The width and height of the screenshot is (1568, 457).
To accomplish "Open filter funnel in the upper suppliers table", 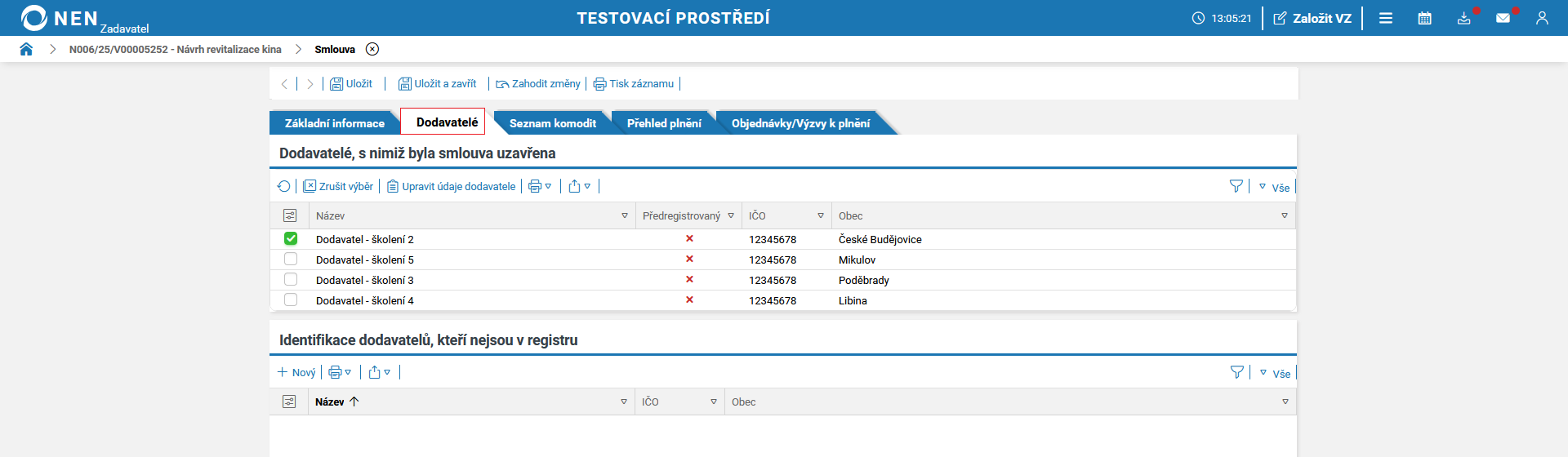I will [1236, 186].
